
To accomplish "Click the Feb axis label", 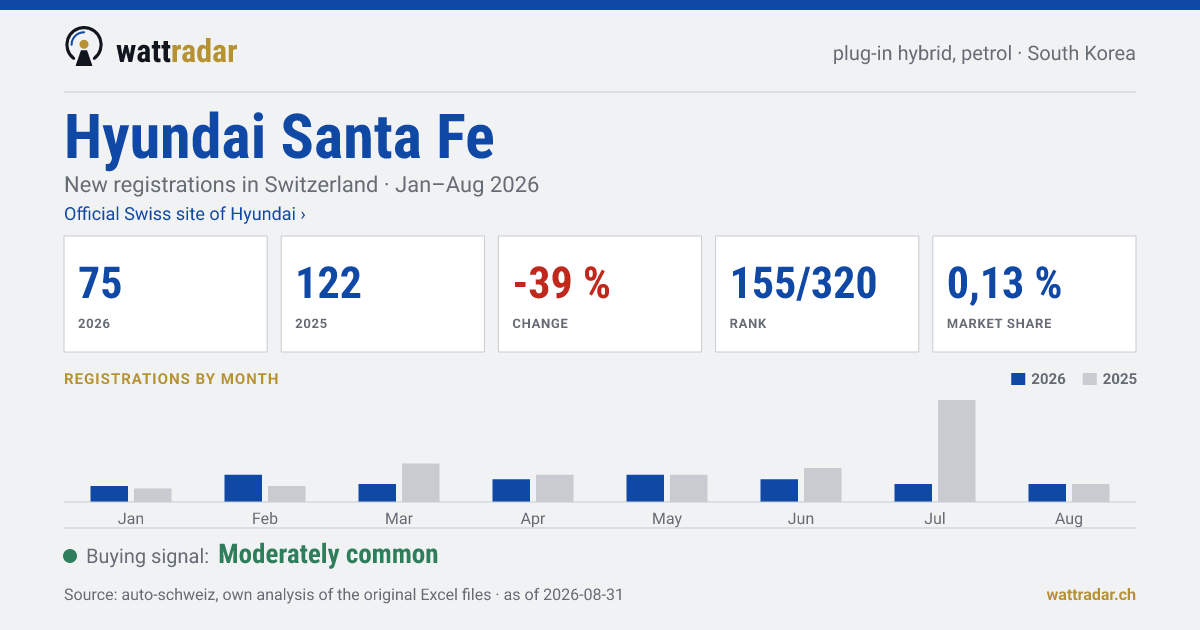I will 265,519.
